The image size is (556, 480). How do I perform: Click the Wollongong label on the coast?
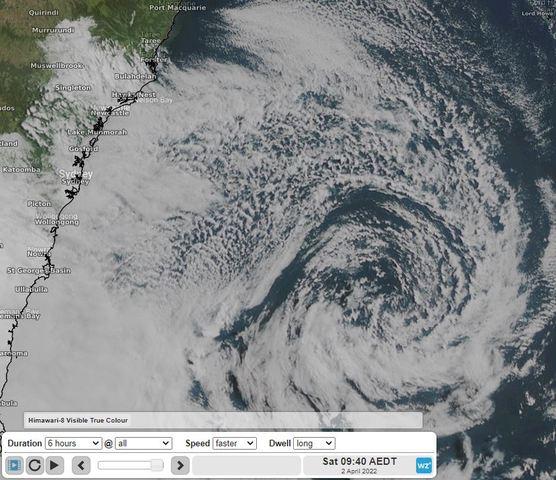pos(57,222)
